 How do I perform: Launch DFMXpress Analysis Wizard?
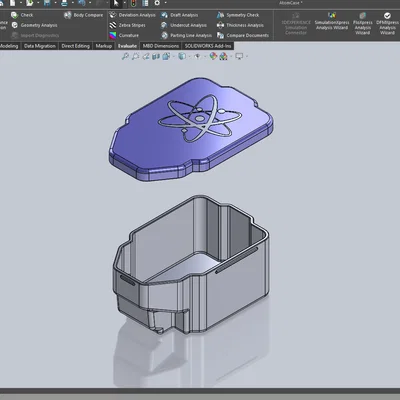tap(387, 23)
